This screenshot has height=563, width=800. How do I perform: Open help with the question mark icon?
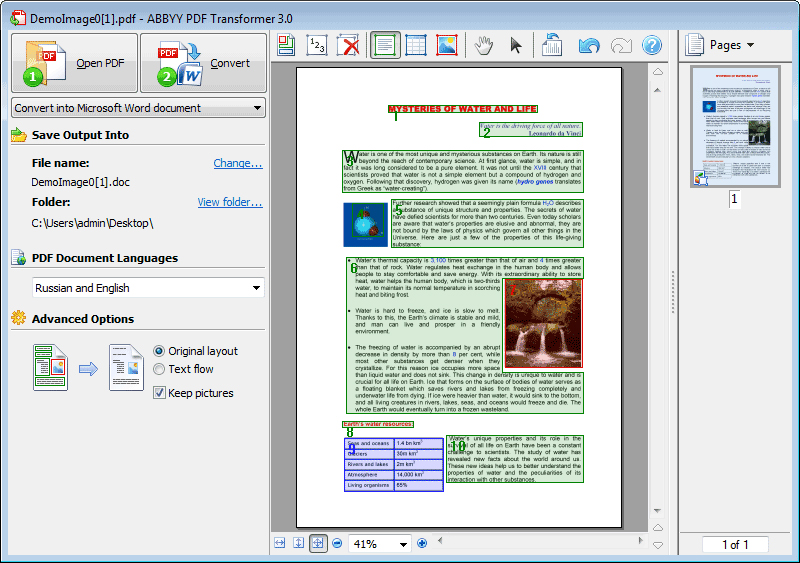[x=652, y=45]
